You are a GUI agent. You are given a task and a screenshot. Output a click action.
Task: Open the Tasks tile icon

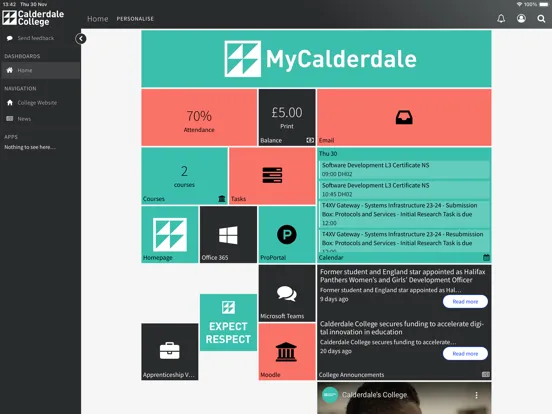[272, 175]
